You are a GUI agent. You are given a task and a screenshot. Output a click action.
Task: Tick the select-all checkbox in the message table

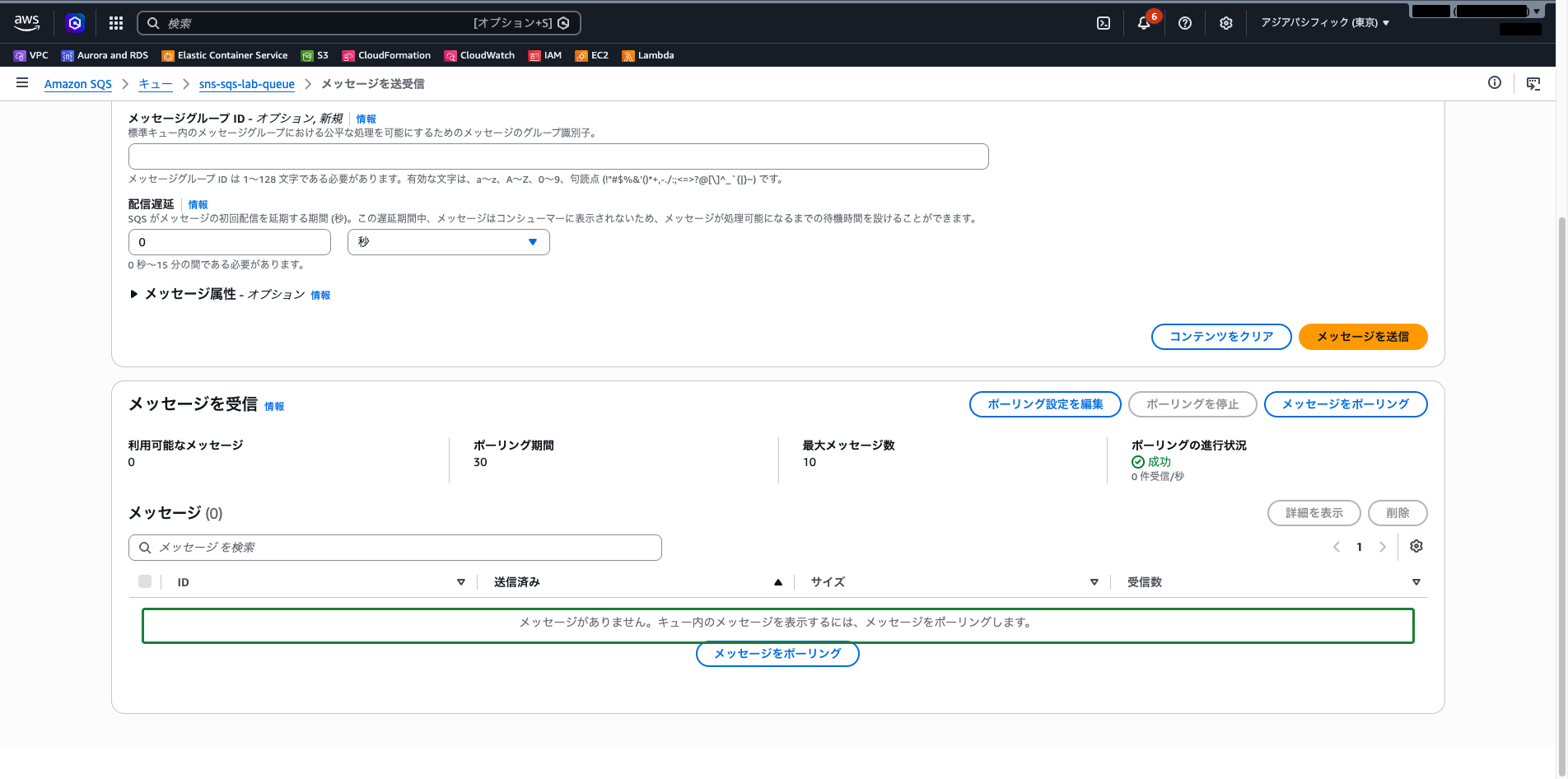pos(145,581)
